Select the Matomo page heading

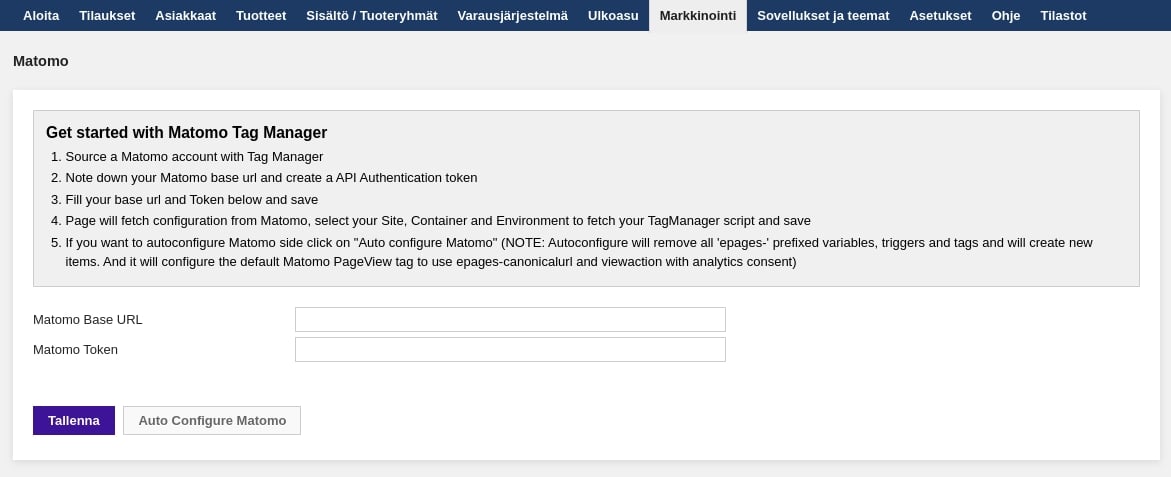(41, 61)
